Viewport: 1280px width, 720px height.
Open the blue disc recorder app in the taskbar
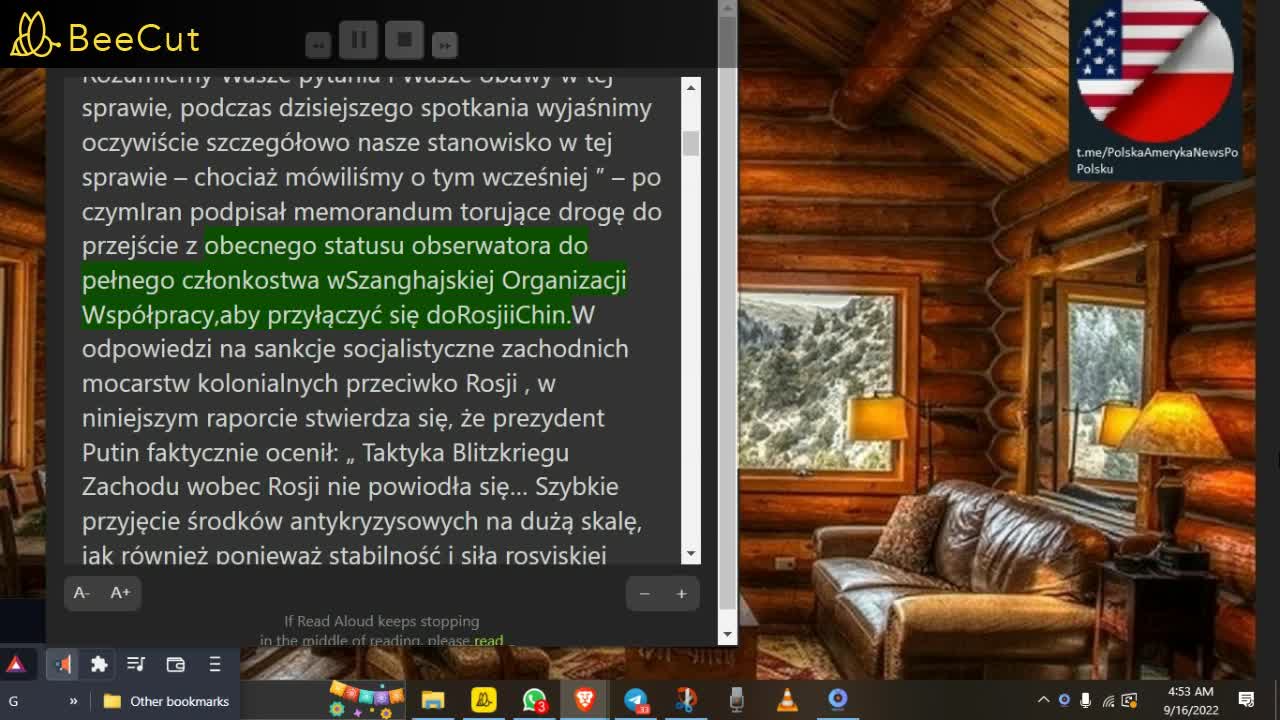coord(838,700)
